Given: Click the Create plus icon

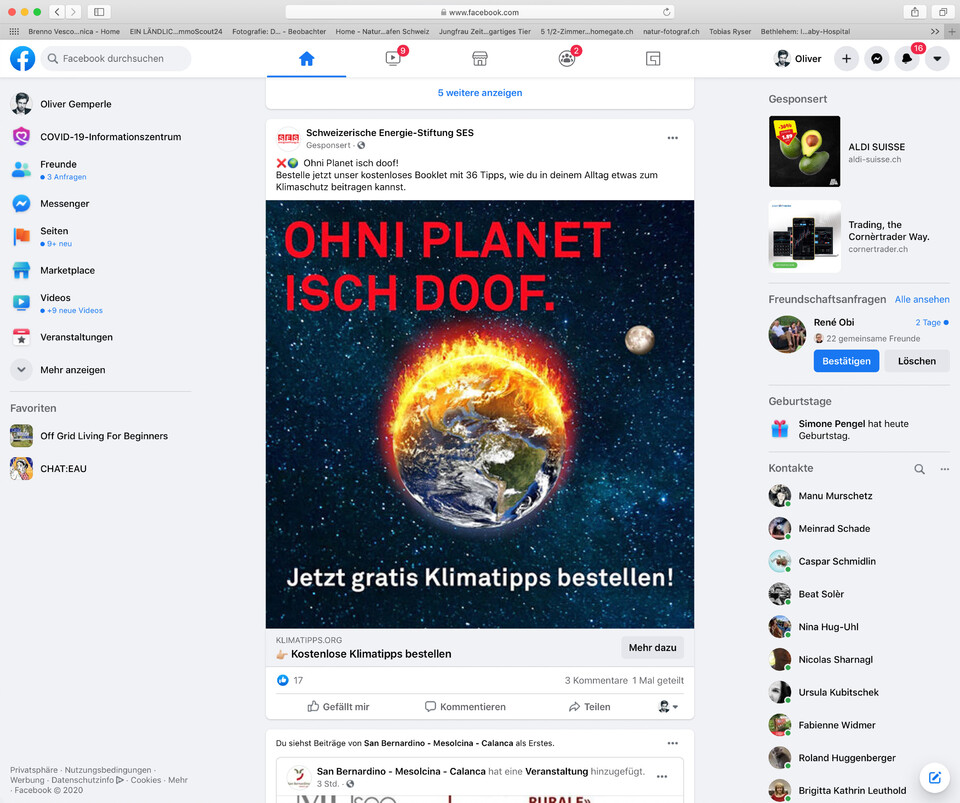Looking at the screenshot, I should (x=847, y=58).
